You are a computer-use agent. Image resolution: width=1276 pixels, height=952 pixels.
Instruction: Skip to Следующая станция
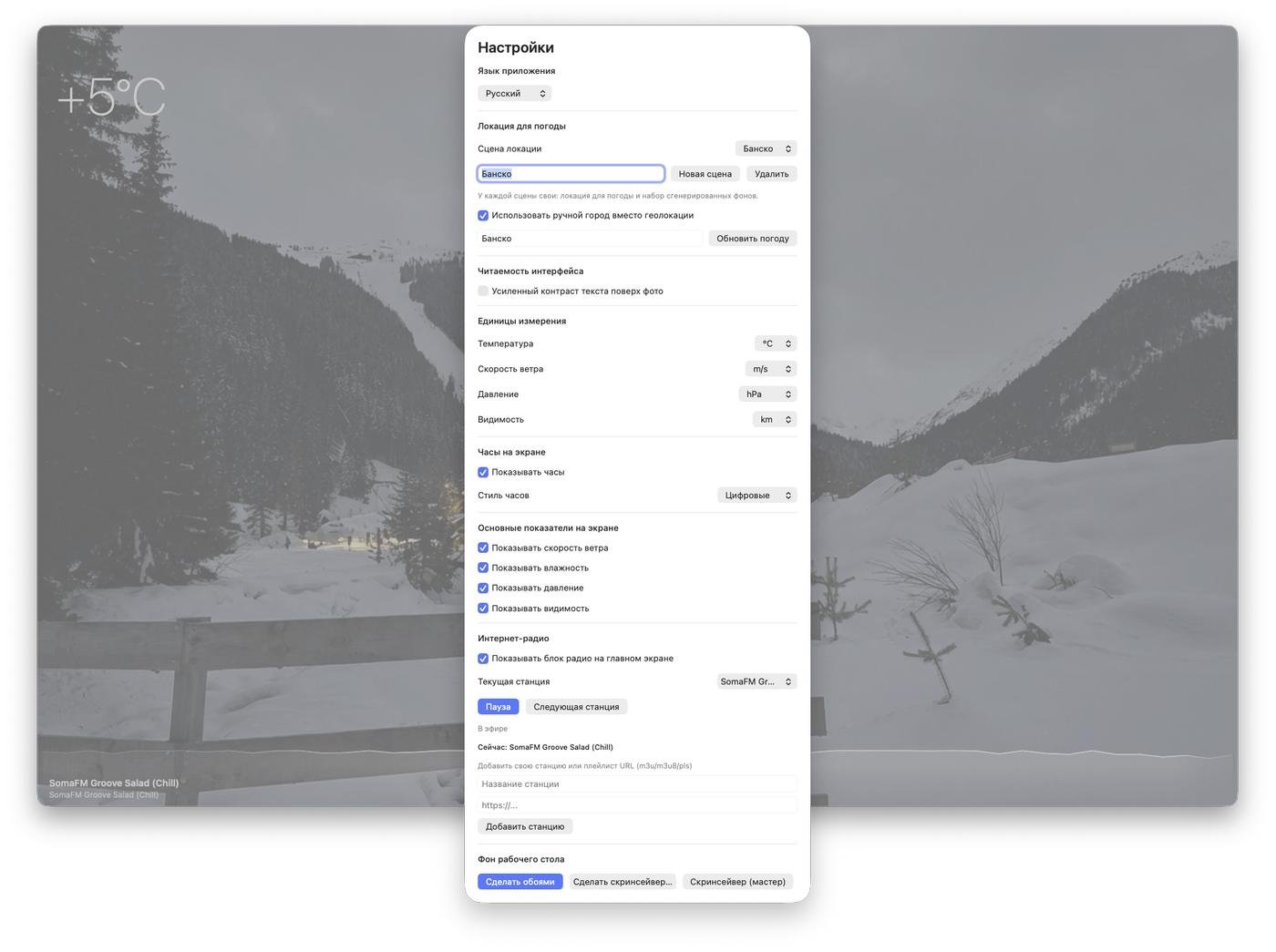click(x=576, y=707)
